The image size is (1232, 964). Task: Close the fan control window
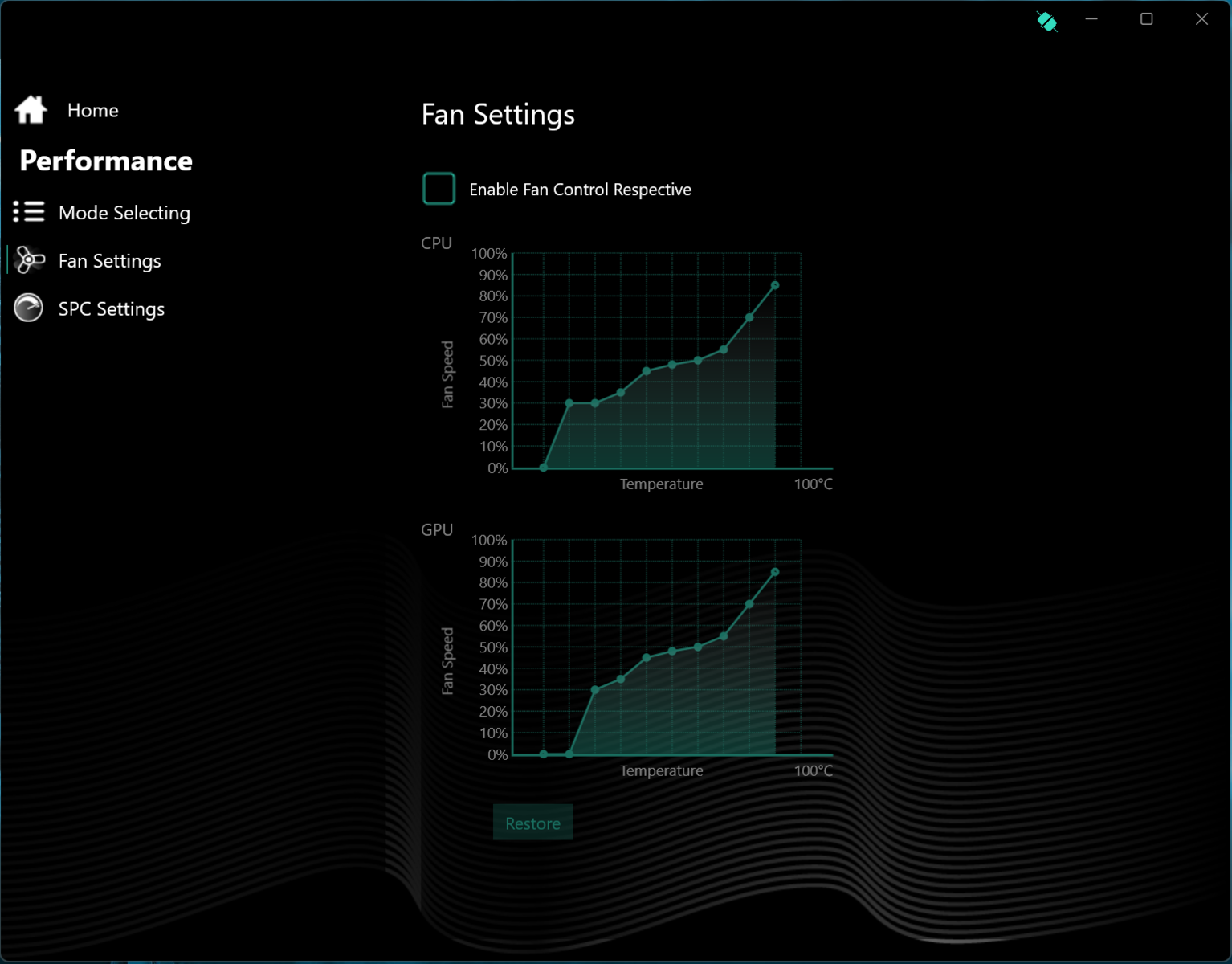1201,19
